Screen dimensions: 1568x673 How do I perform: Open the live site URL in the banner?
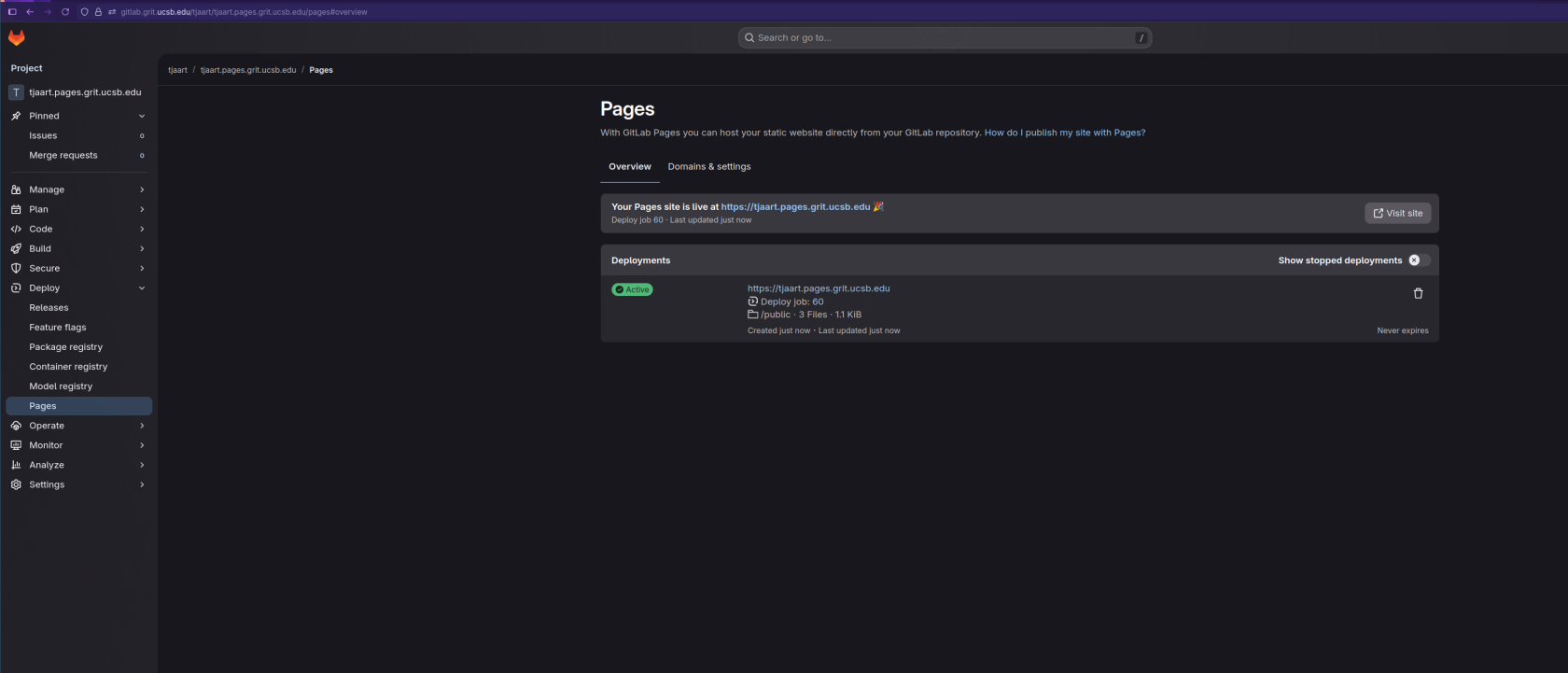click(795, 207)
